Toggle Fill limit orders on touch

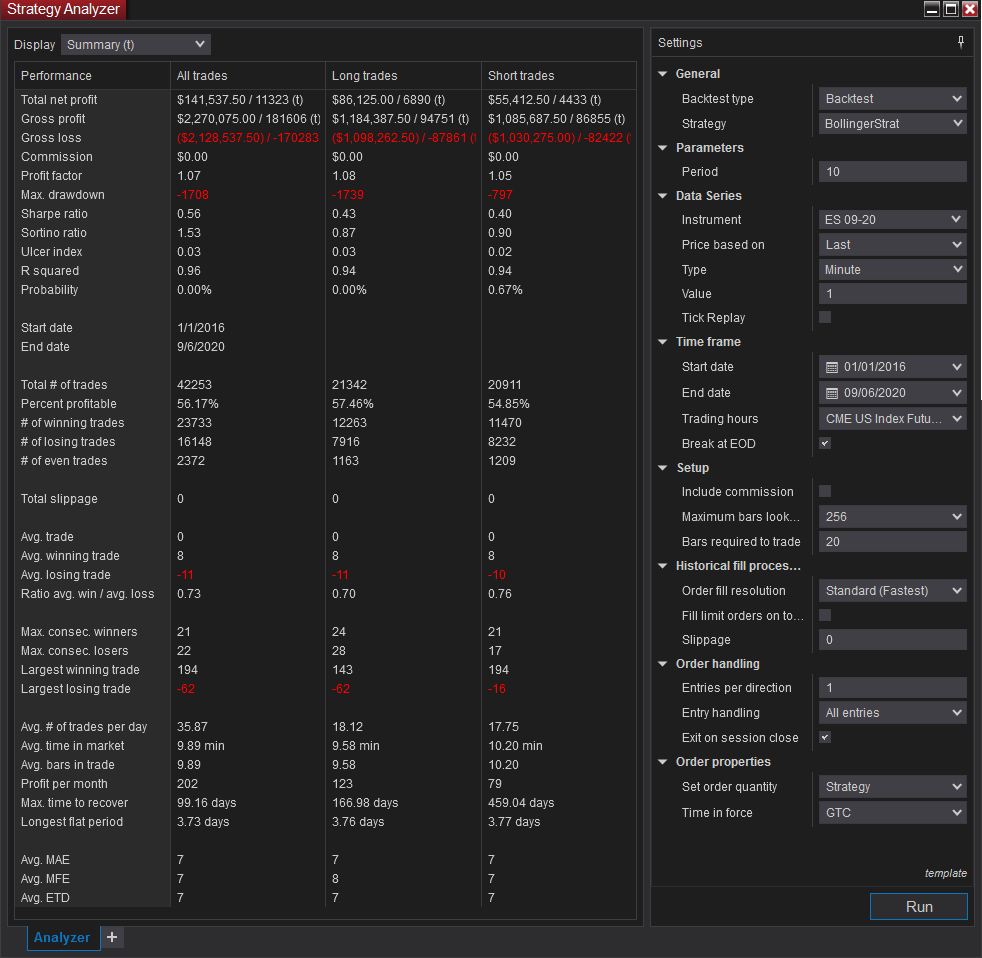pos(825,615)
